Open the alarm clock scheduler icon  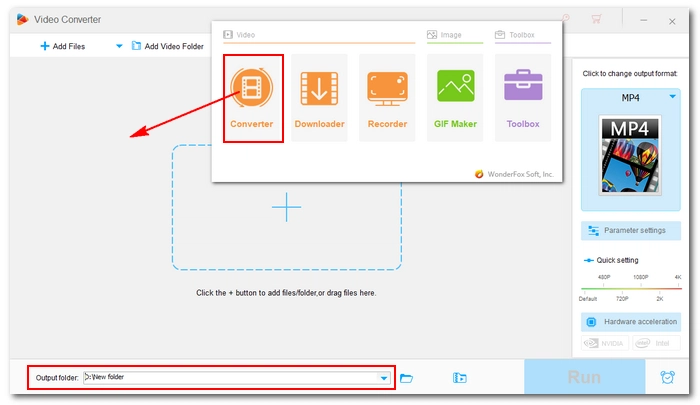(667, 377)
